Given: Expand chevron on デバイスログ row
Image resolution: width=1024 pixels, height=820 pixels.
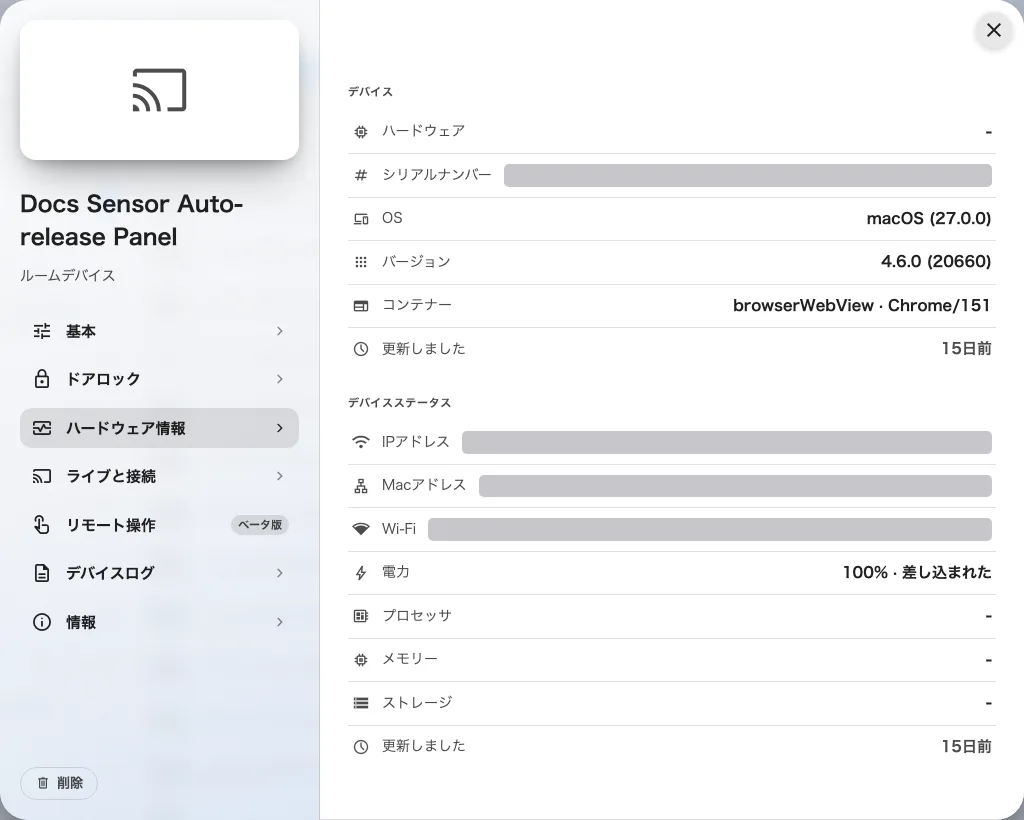Looking at the screenshot, I should (x=280, y=573).
